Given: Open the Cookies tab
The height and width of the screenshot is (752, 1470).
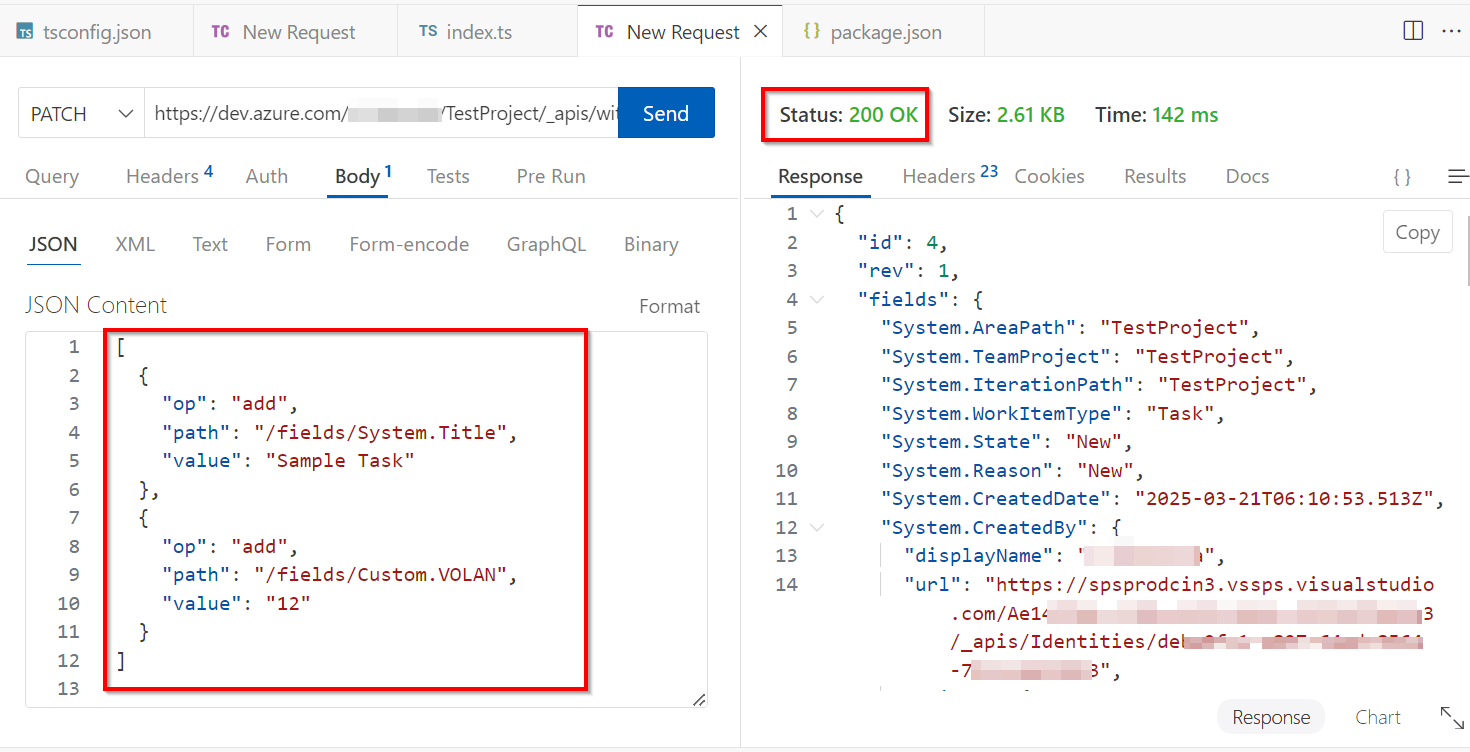Looking at the screenshot, I should pos(1049,176).
